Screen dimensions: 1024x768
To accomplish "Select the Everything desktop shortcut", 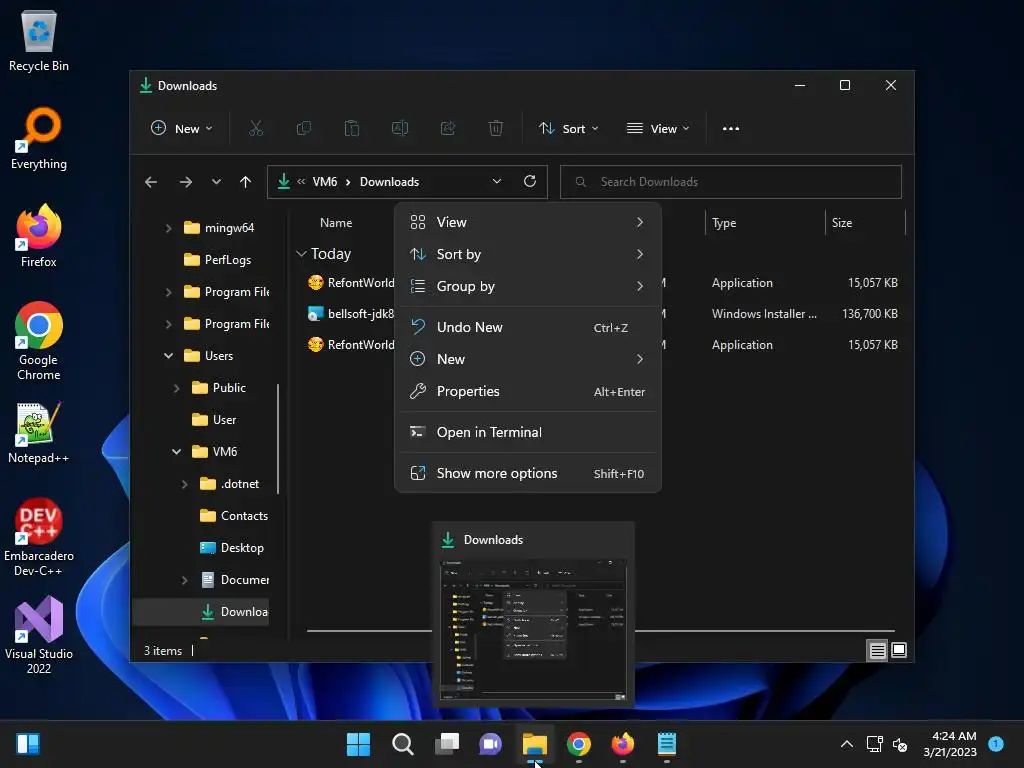I will click(39, 139).
